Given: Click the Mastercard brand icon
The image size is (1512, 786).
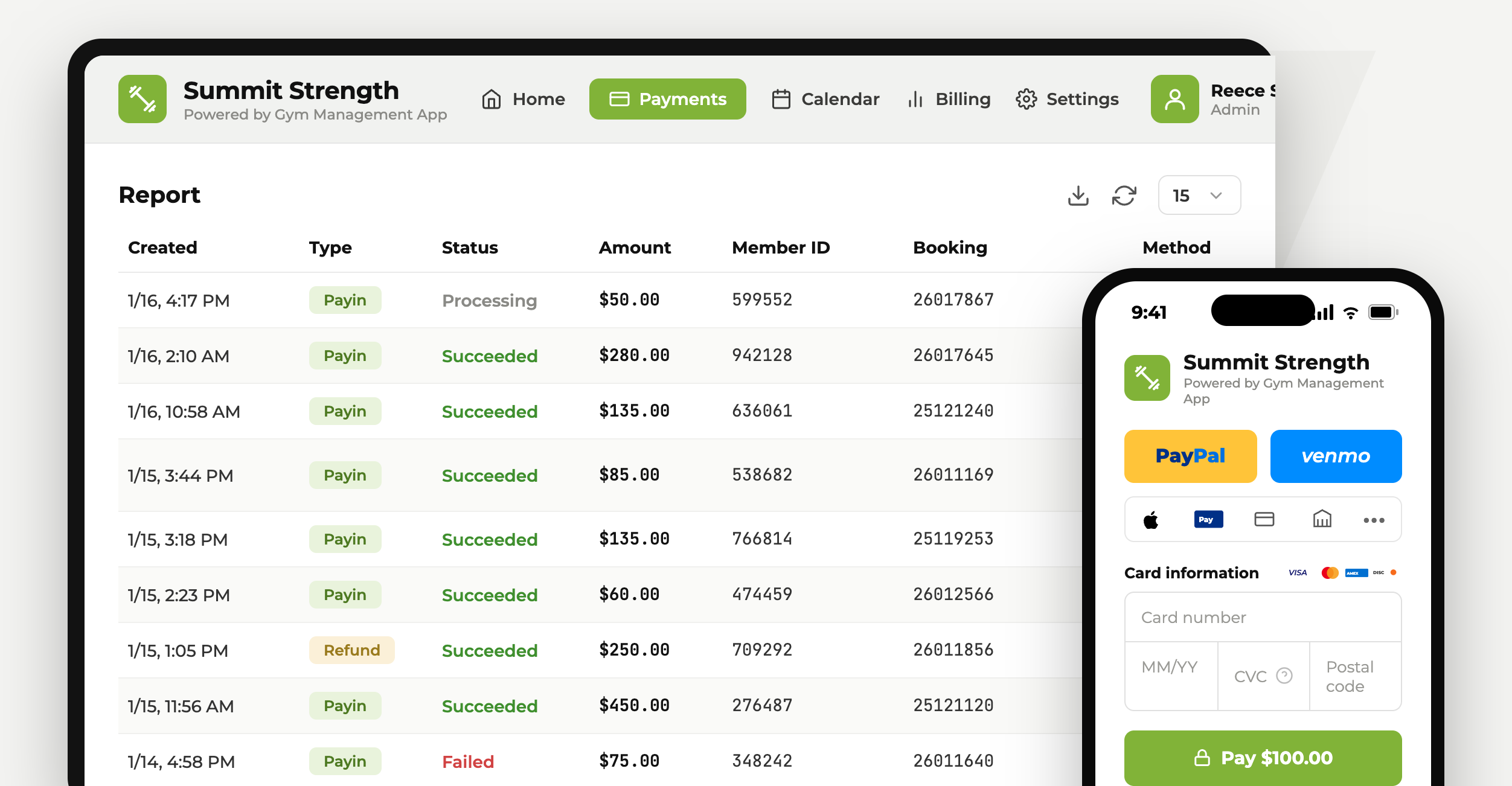Looking at the screenshot, I should click(x=1330, y=572).
